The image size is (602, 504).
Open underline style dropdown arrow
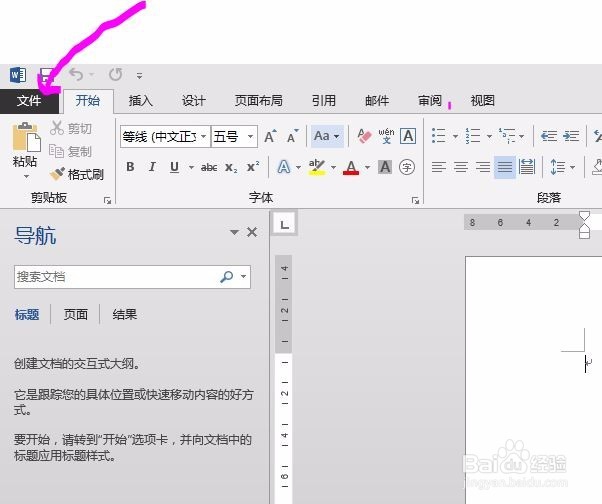coord(191,167)
